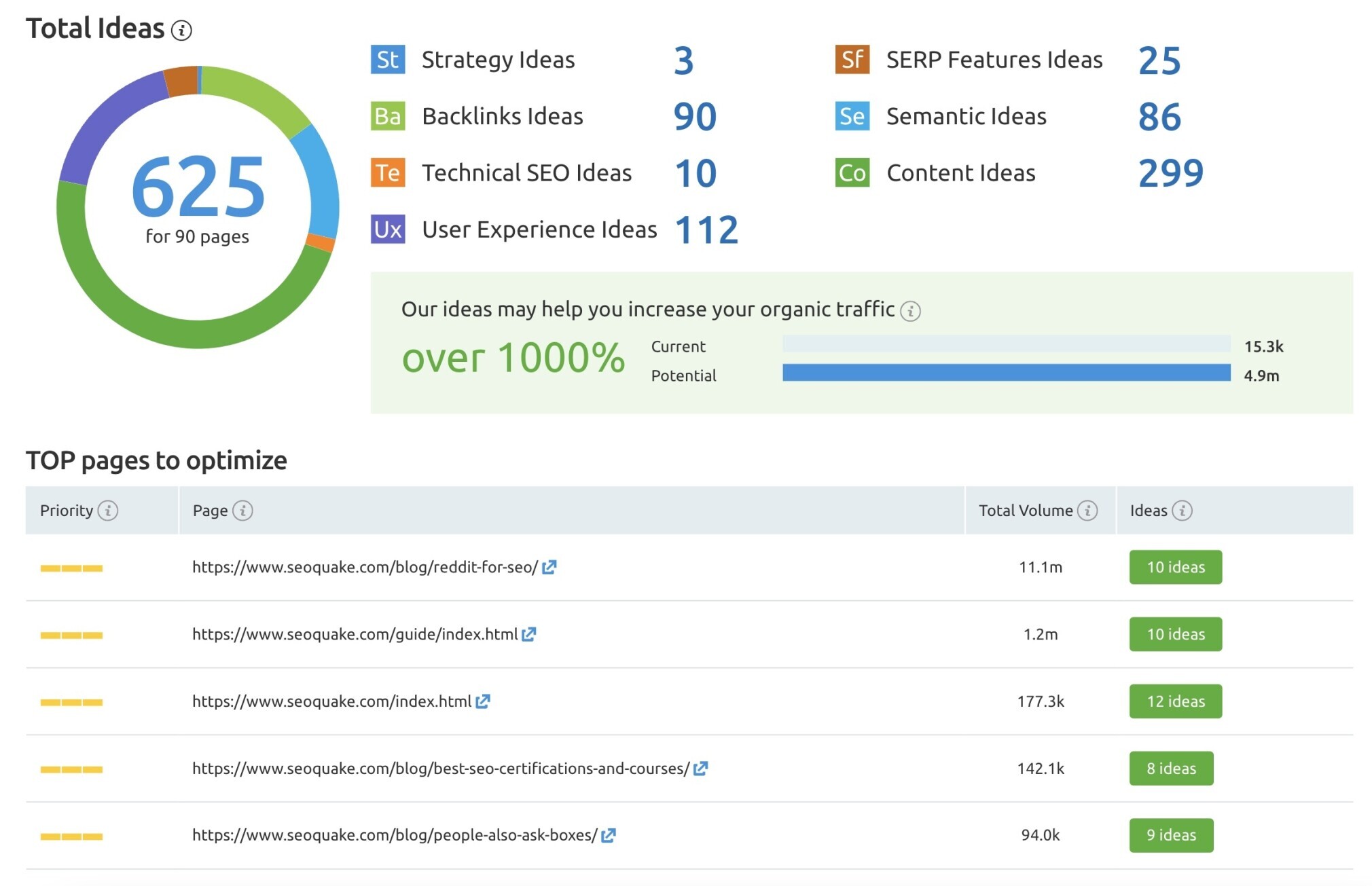The height and width of the screenshot is (886, 1372).
Task: Click the Ideas column info icon
Action: point(1182,511)
